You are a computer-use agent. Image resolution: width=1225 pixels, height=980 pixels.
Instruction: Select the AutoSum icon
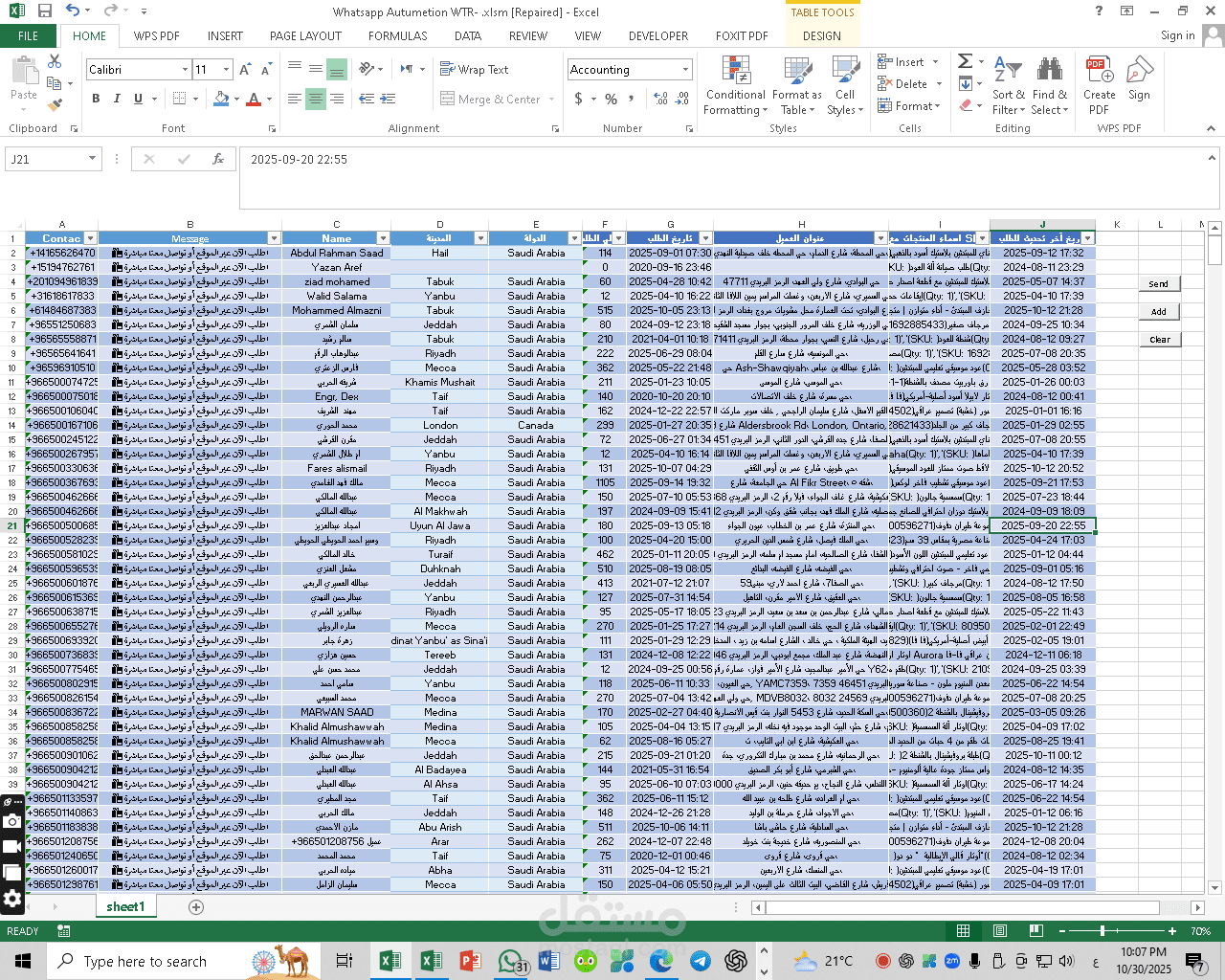(966, 61)
